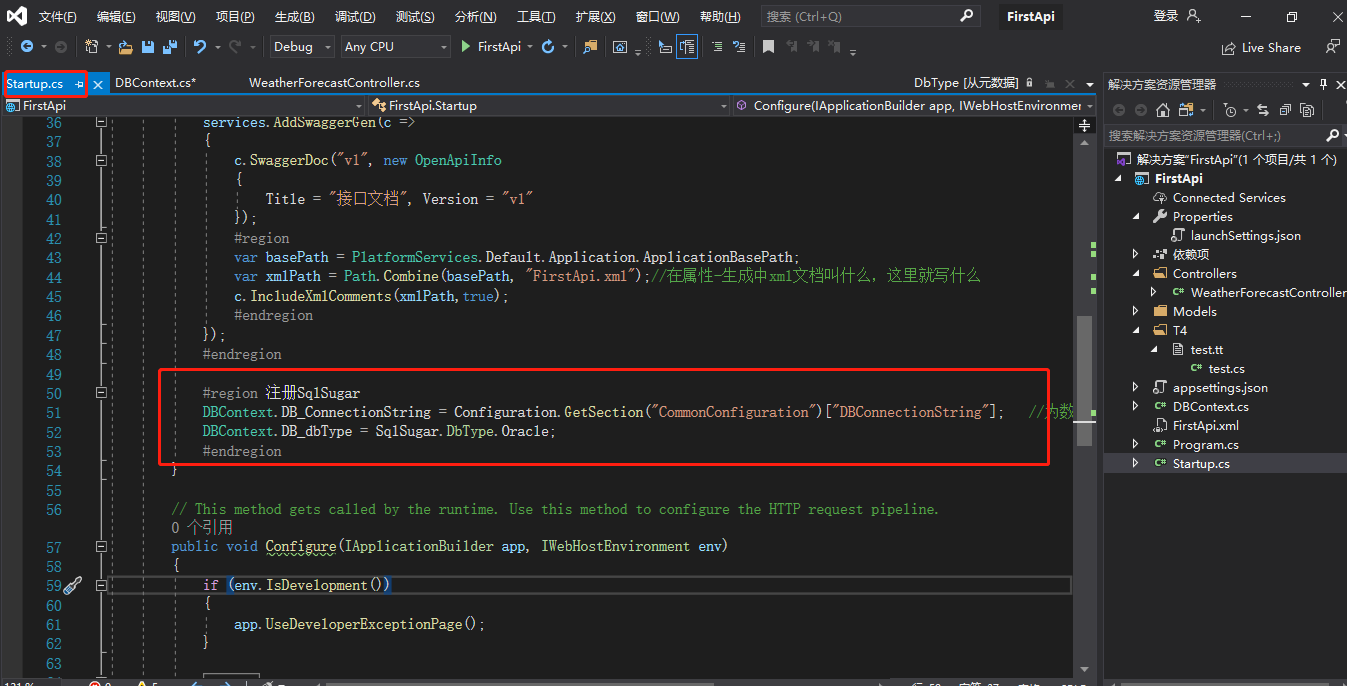Open the Configure member dropdown
1347x686 pixels.
coord(914,105)
